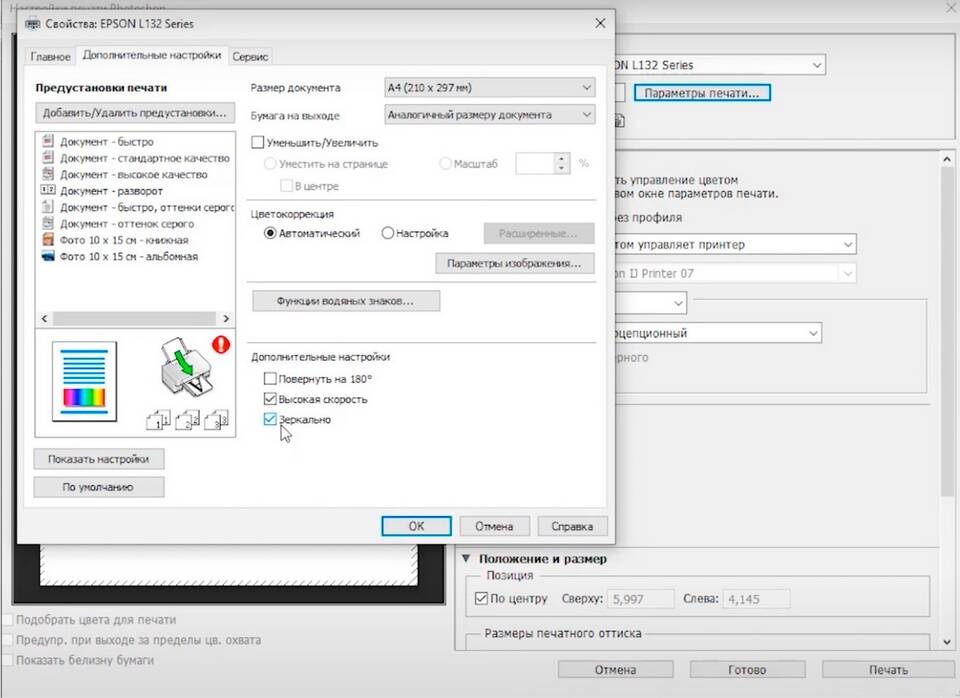Uncheck the 'Высокая скорость' option

pyautogui.click(x=270, y=399)
